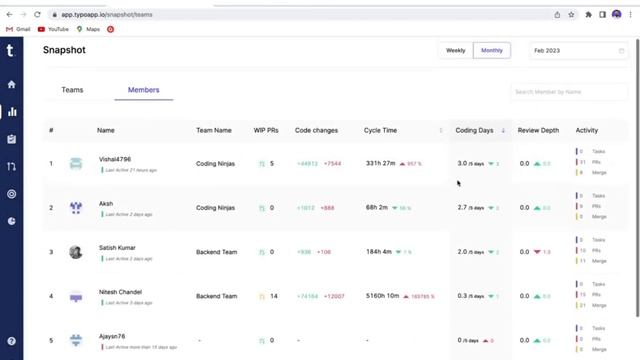Open the Maps bookmark
640x360 pixels.
(x=88, y=29)
